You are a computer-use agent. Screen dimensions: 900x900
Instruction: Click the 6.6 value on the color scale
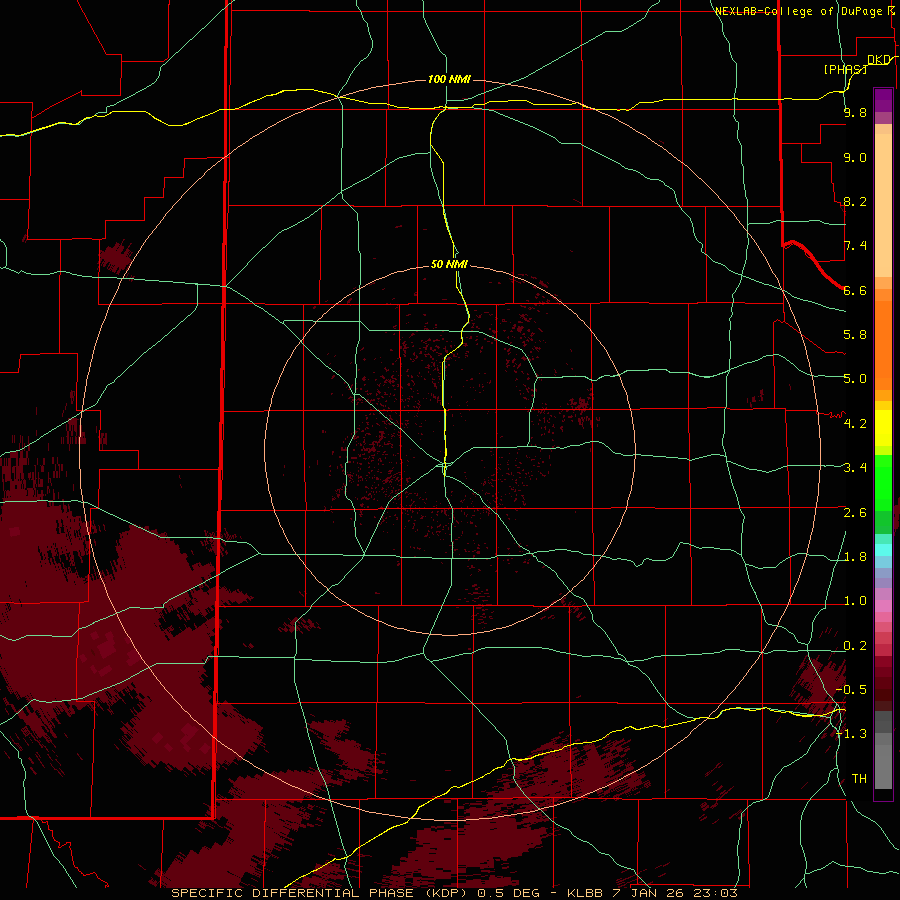point(855,290)
